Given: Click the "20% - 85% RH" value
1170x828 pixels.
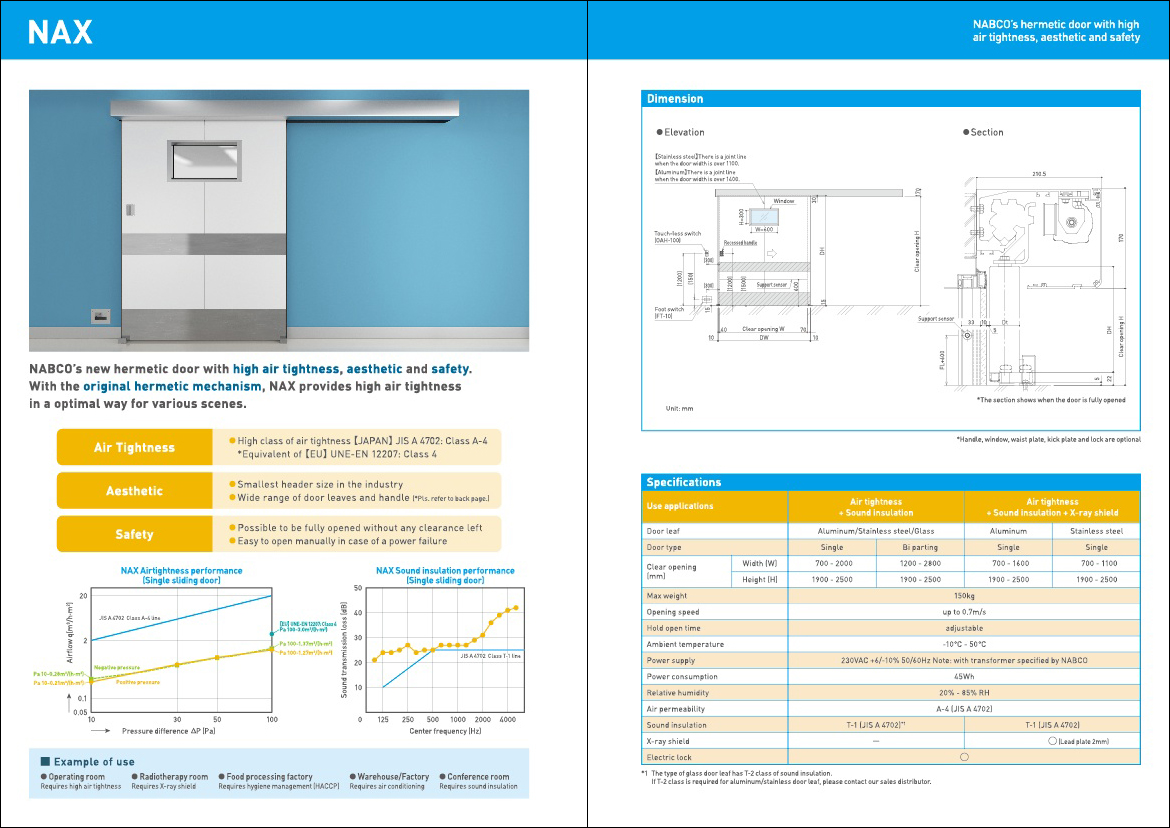Looking at the screenshot, I should (964, 693).
